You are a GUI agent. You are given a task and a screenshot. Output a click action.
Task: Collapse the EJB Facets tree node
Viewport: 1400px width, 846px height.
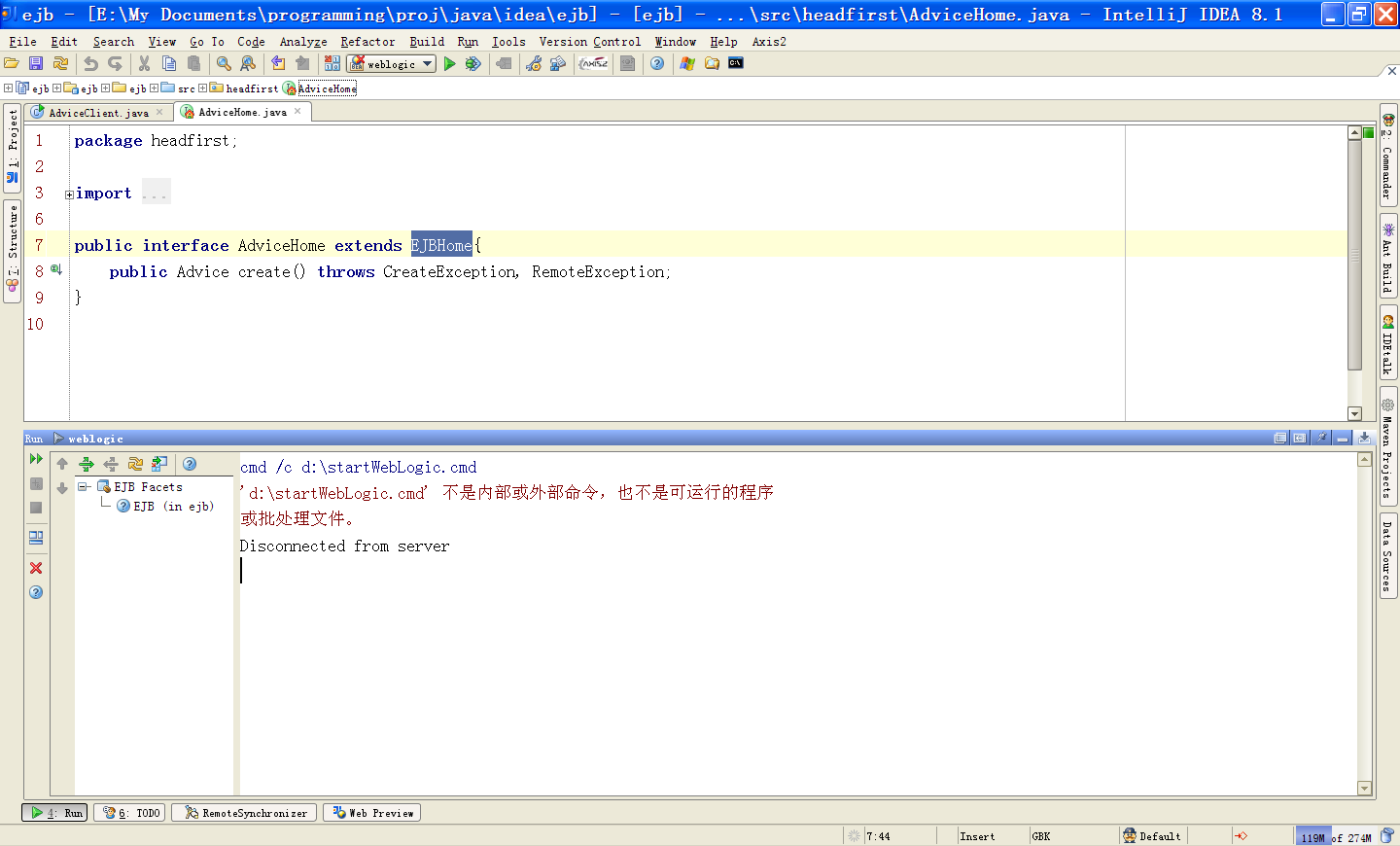(84, 487)
